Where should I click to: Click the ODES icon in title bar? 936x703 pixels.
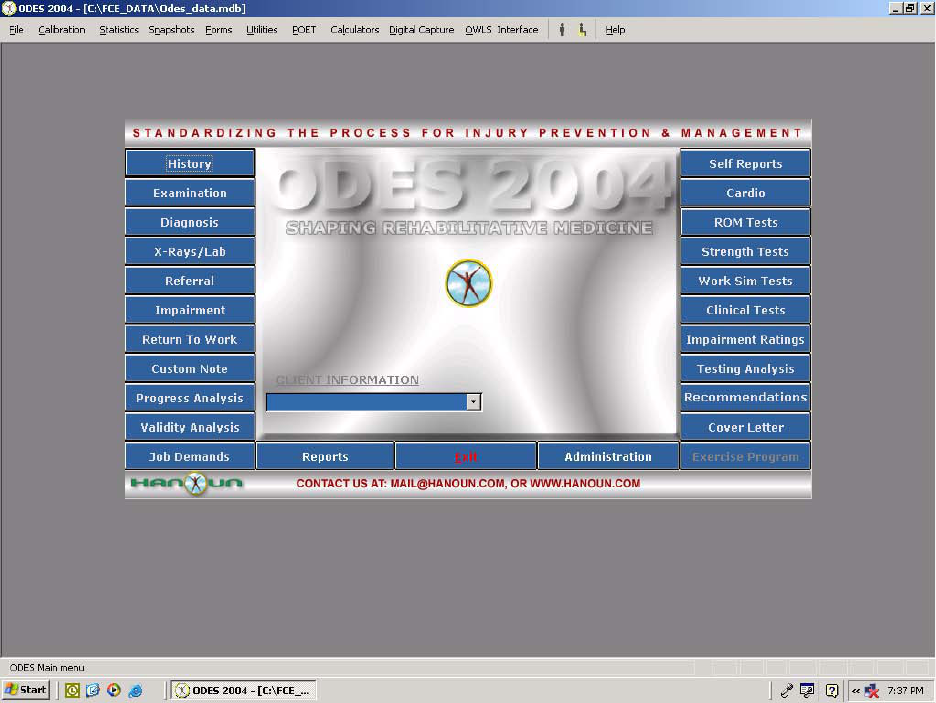8,8
